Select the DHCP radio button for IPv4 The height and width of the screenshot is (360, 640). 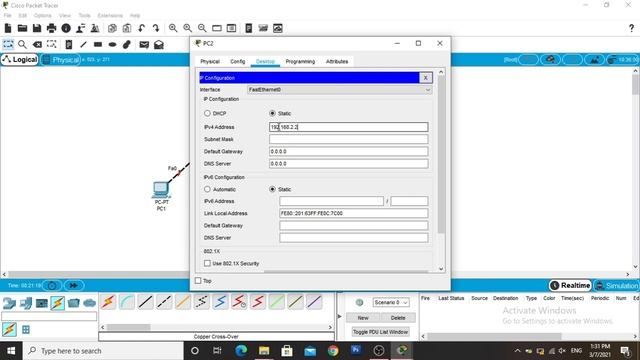[x=207, y=113]
